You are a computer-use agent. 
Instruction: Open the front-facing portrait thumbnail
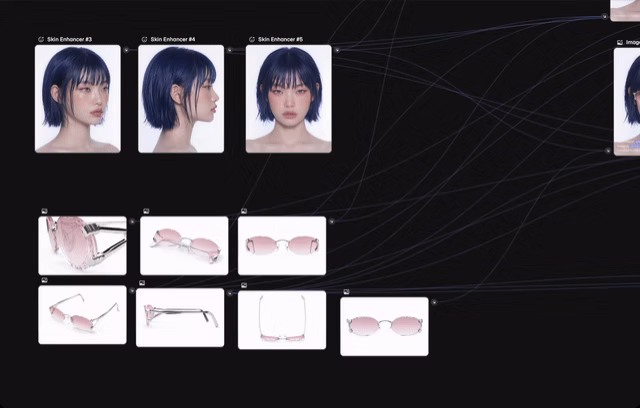(x=289, y=99)
